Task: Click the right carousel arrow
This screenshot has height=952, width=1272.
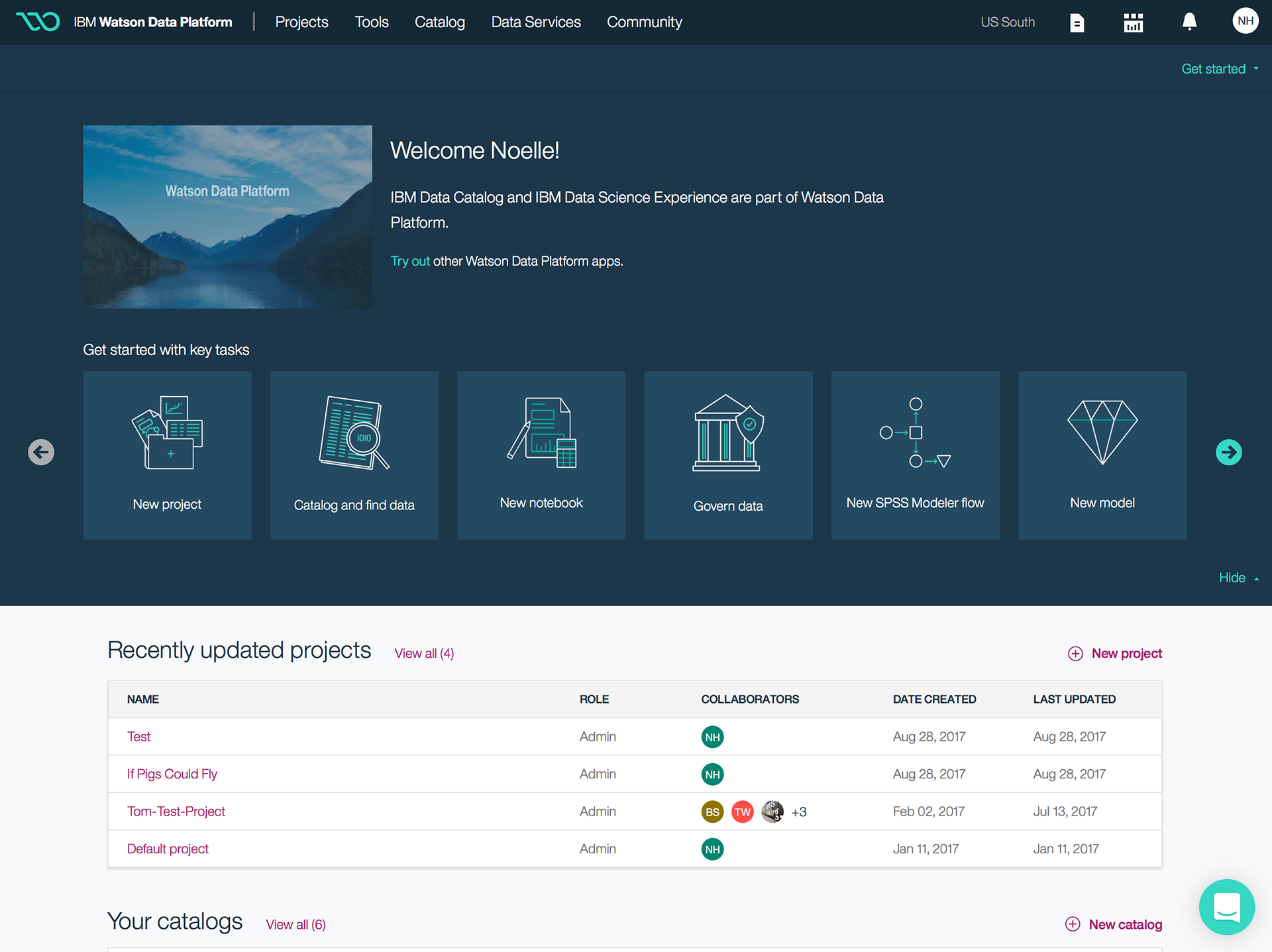Action: [1229, 452]
